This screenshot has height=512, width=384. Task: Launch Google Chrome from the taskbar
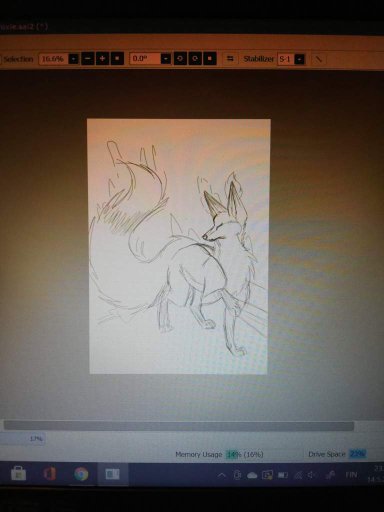81,474
